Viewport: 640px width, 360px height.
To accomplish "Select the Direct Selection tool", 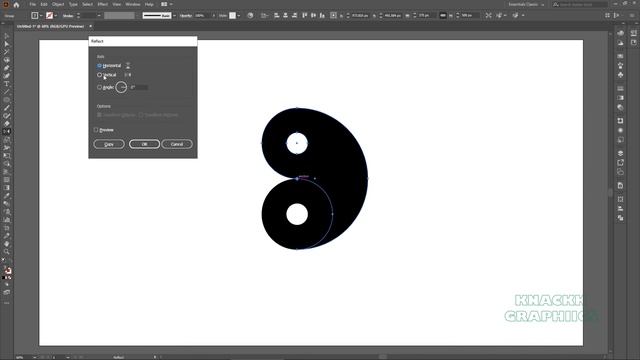I will [x=7, y=44].
